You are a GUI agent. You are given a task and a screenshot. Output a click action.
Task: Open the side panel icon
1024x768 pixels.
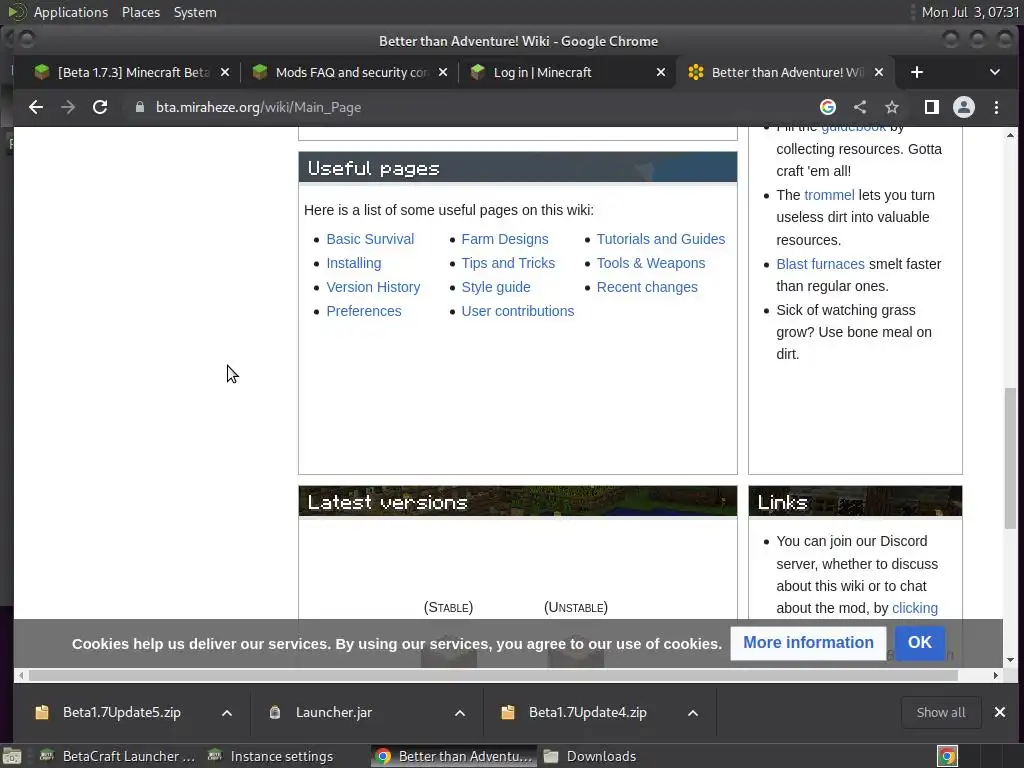(932, 107)
